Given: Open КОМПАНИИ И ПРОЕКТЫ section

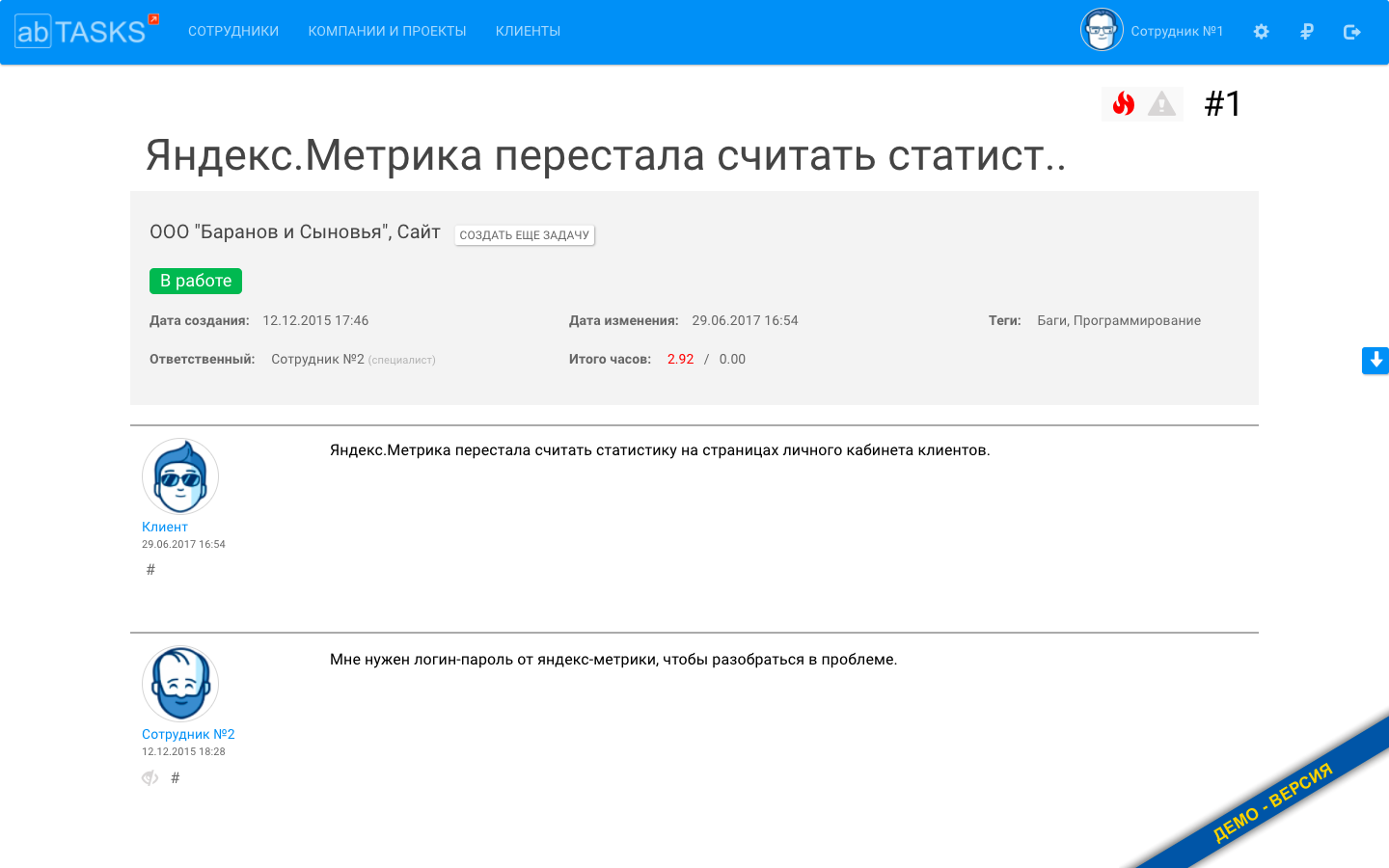Looking at the screenshot, I should (x=387, y=30).
